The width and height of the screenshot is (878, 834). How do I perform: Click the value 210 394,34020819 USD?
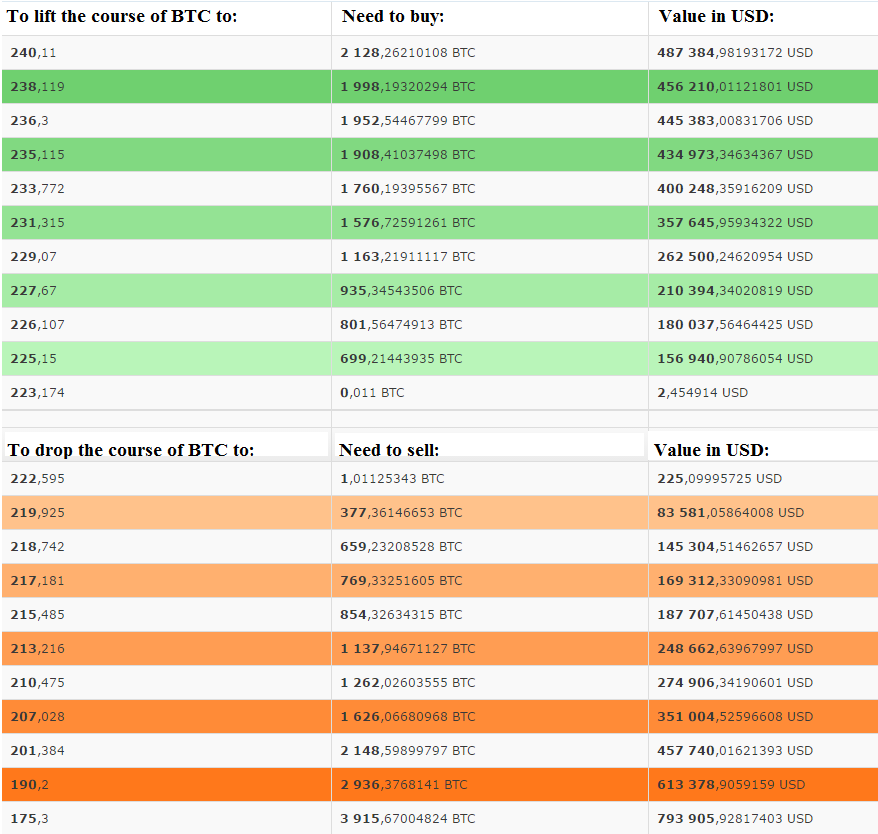(735, 291)
